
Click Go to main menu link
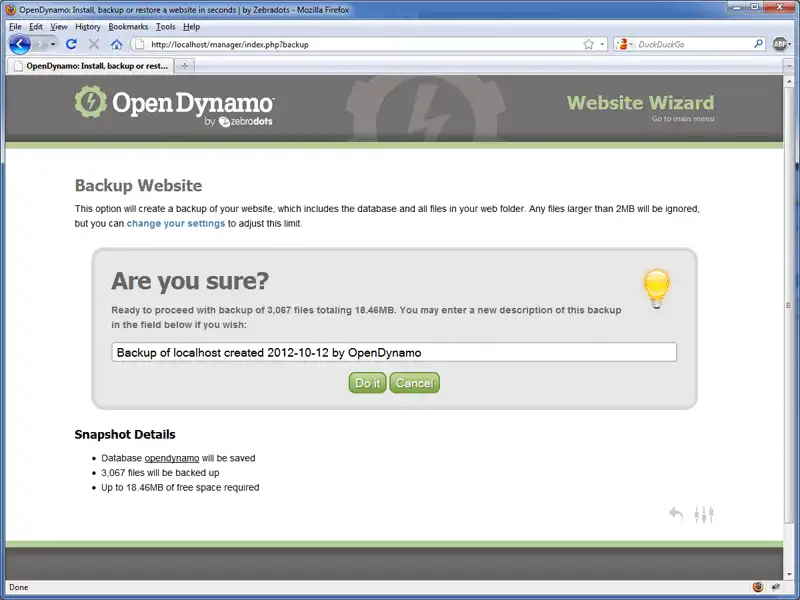pos(683,119)
